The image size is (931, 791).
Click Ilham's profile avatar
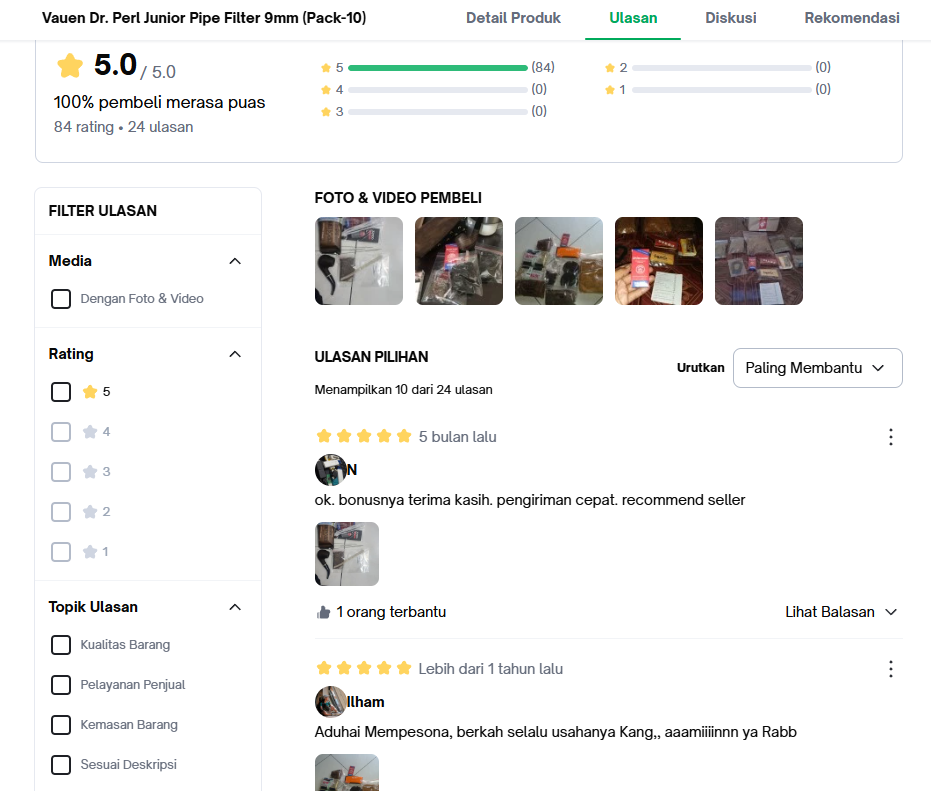[330, 702]
